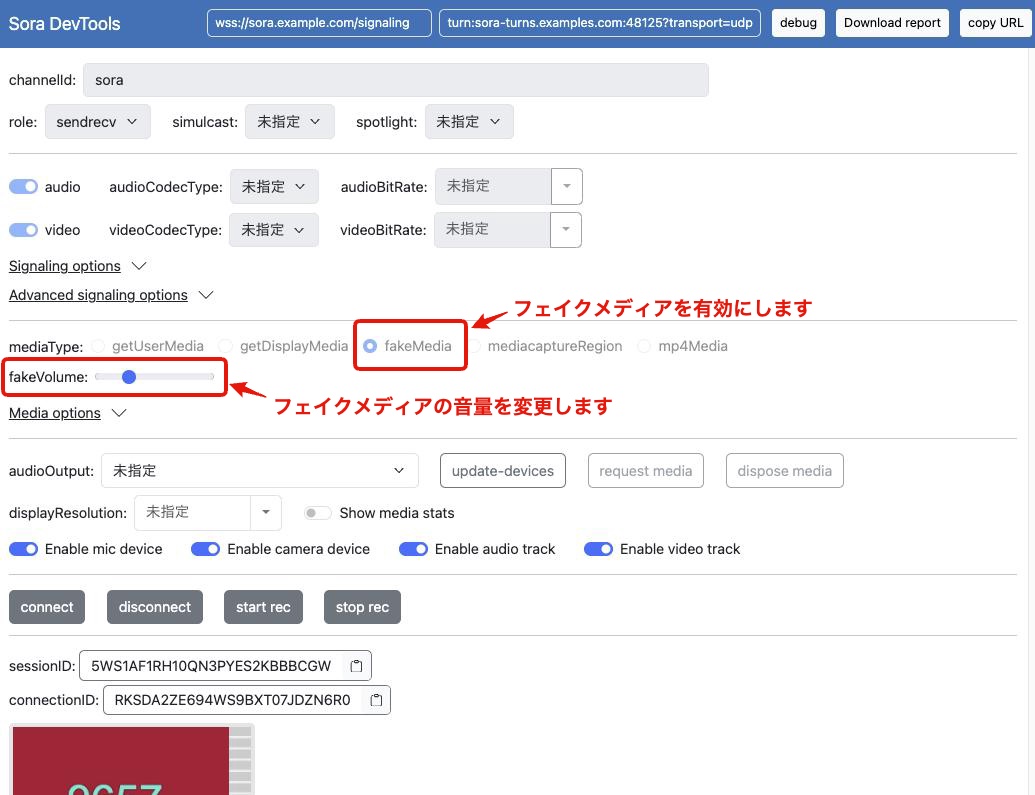Screen dimensions: 1035x795
Task: Click the connect button
Action: (x=46, y=606)
